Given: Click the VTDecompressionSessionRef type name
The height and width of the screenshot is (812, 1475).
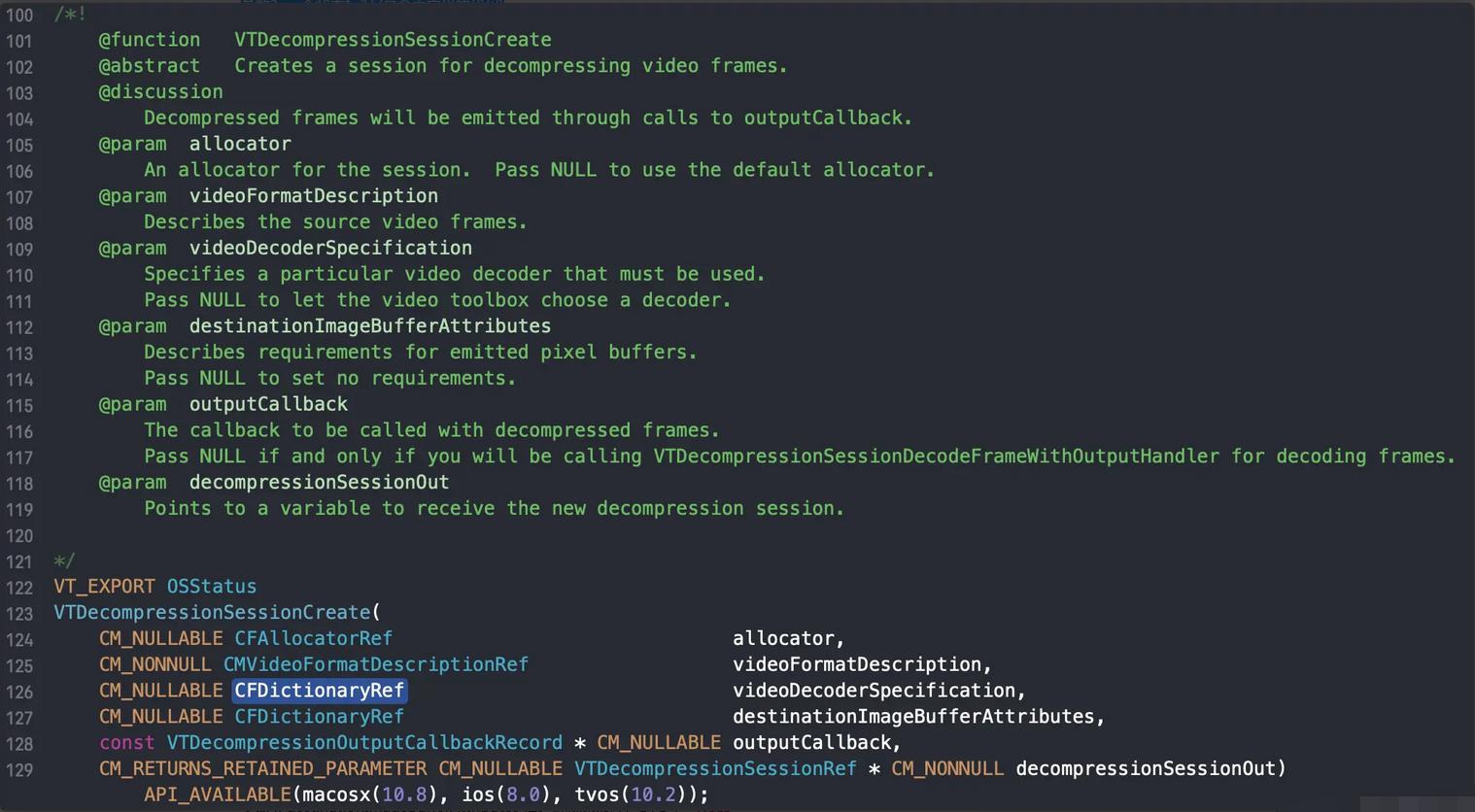Looking at the screenshot, I should 715,768.
